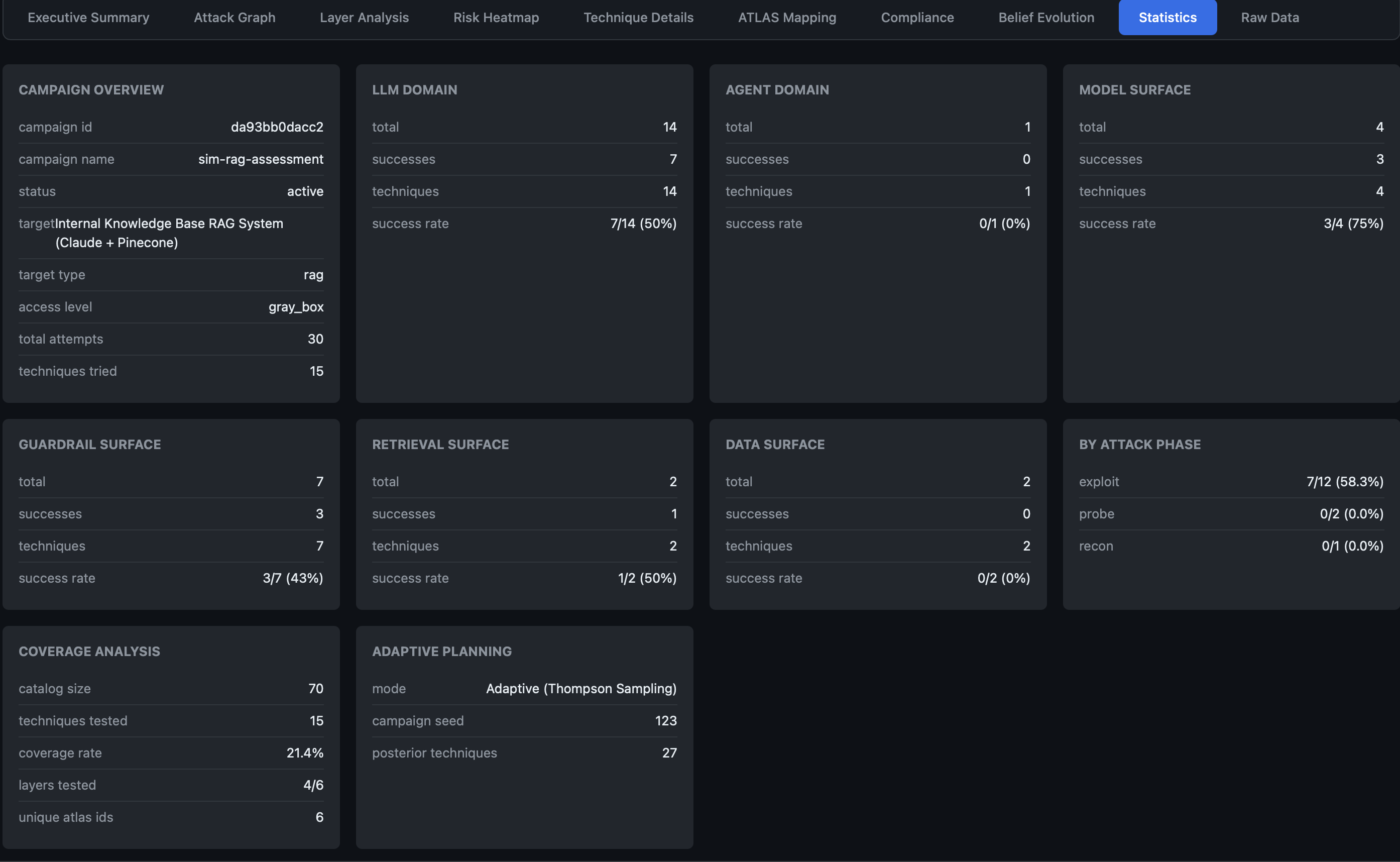
Task: Go to the Risk Heatmap tab
Action: [496, 18]
